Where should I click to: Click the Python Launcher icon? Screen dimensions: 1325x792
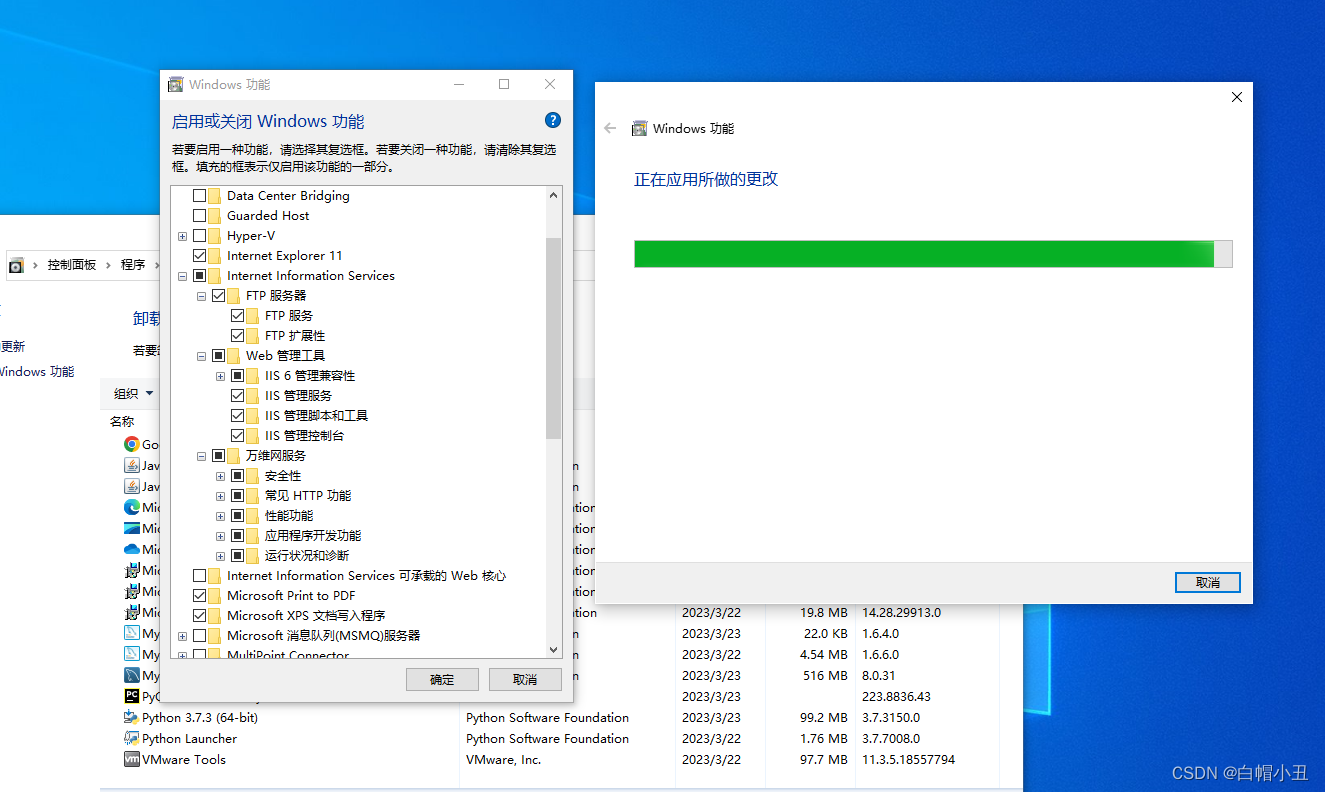pos(132,738)
